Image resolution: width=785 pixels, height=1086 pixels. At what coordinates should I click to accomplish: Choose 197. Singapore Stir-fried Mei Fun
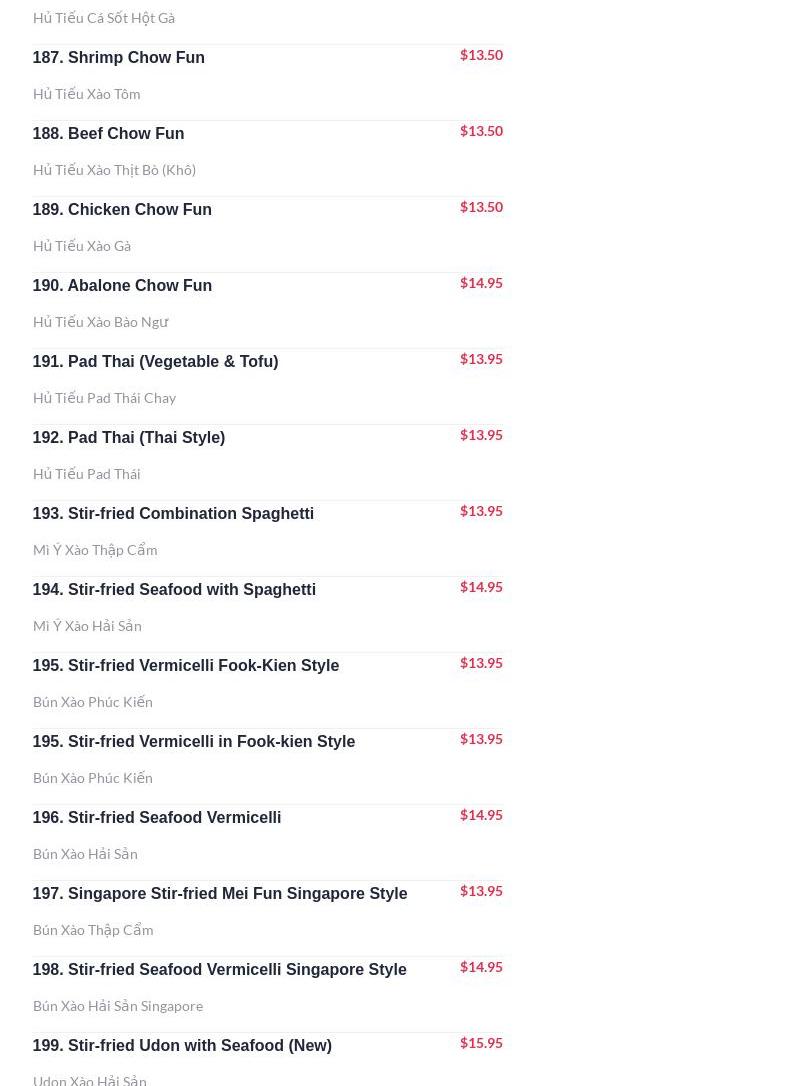219,894
